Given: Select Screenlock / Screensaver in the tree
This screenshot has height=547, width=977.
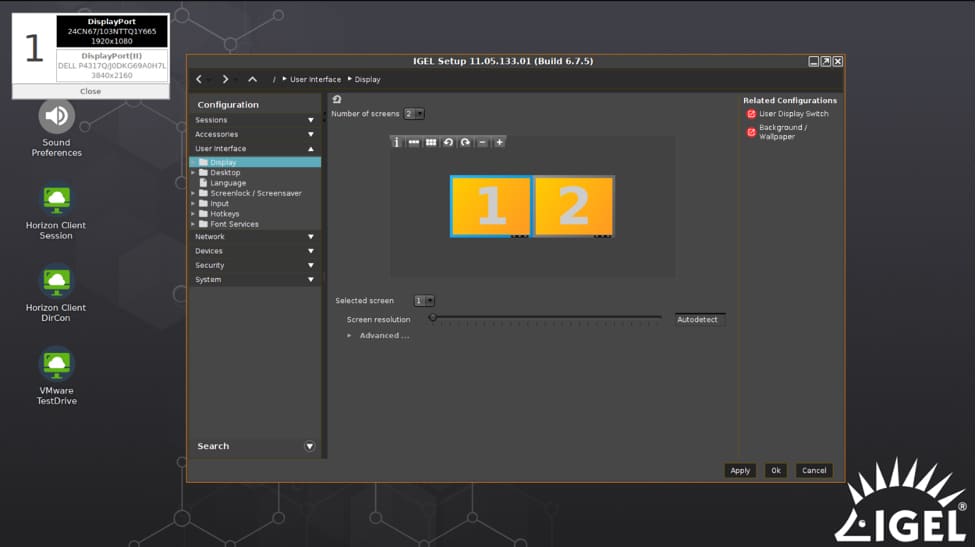Looking at the screenshot, I should (x=255, y=193).
